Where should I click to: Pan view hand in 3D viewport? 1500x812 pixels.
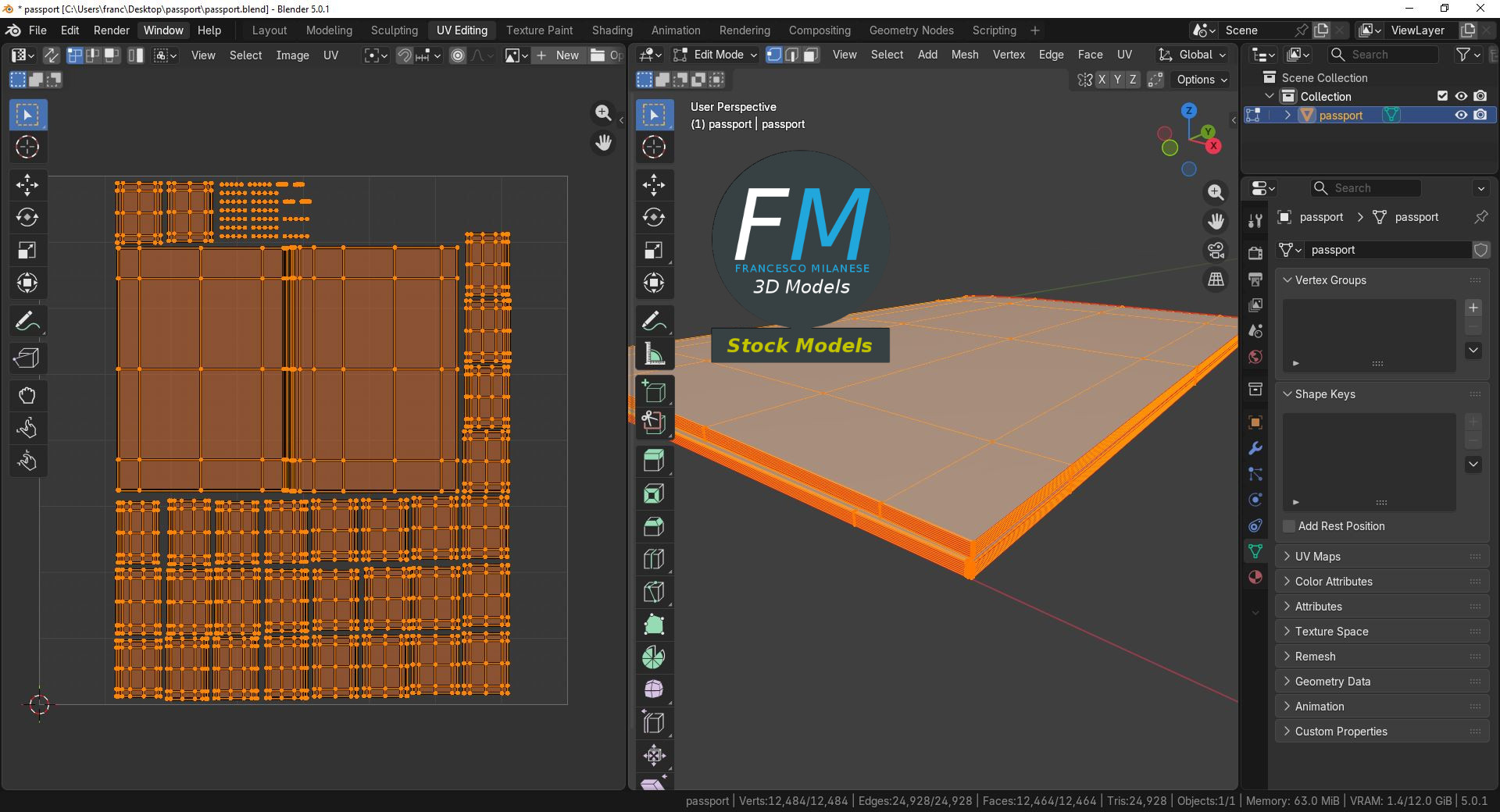pos(1216,222)
